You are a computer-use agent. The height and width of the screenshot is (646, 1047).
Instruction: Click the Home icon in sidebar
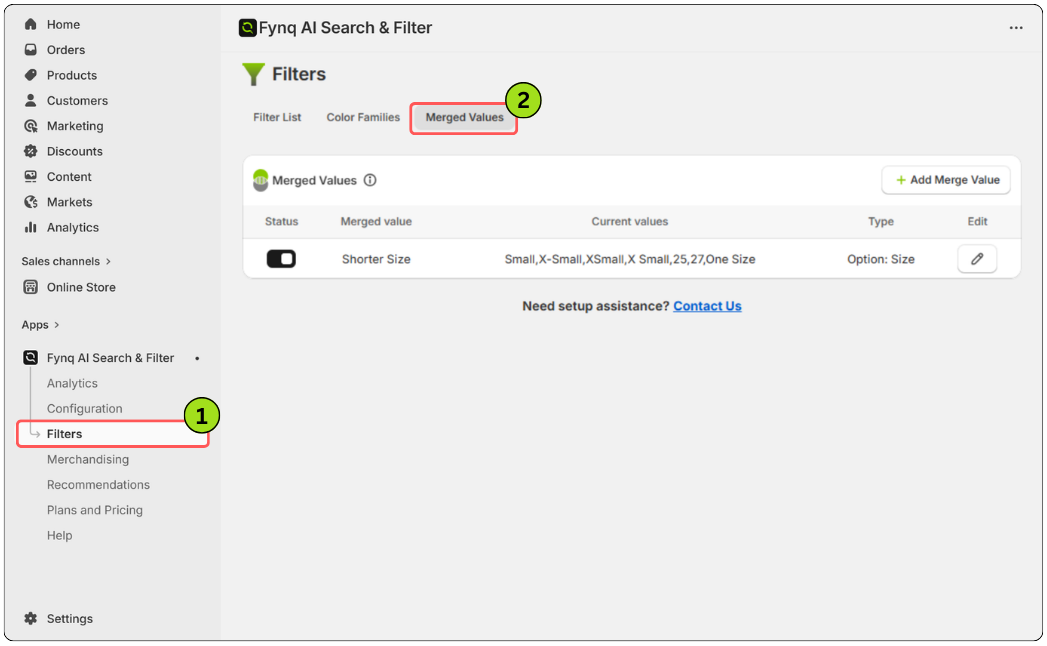[31, 25]
